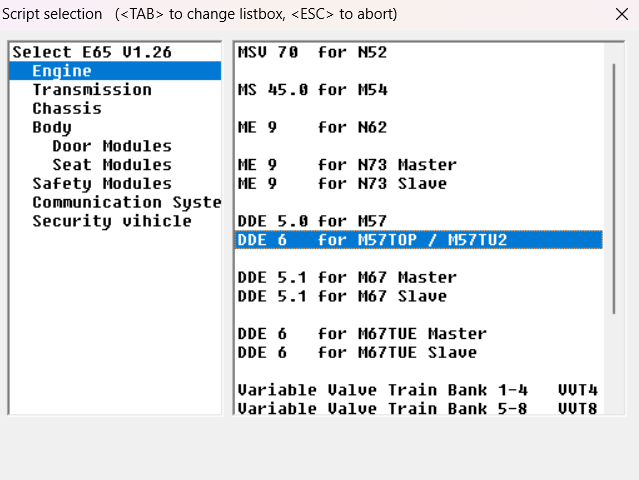Image resolution: width=639 pixels, height=480 pixels.
Task: Open Seat Modules under Body
Action: click(115, 165)
